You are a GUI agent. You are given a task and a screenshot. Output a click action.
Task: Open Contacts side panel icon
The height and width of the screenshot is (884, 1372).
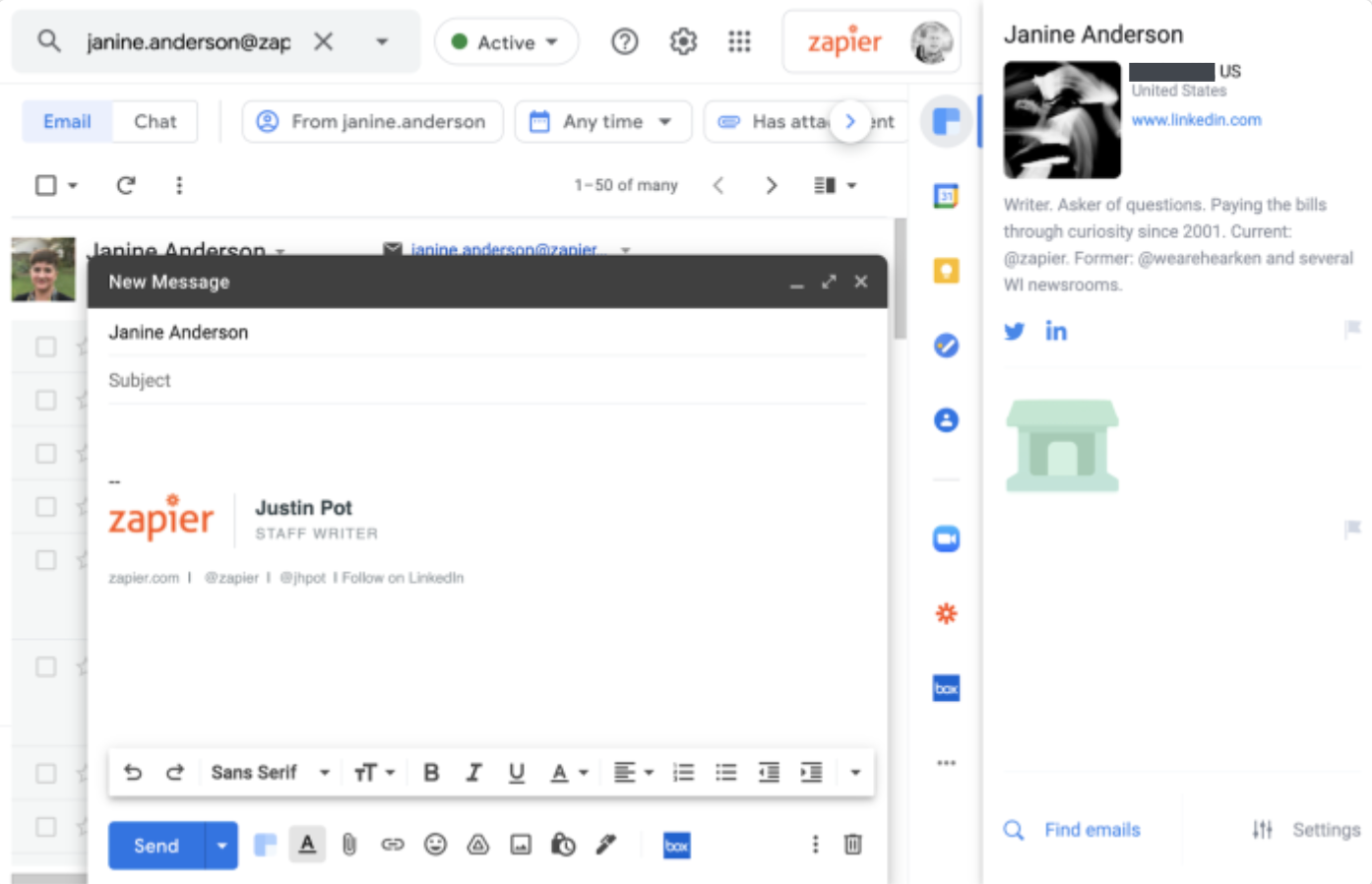[946, 420]
